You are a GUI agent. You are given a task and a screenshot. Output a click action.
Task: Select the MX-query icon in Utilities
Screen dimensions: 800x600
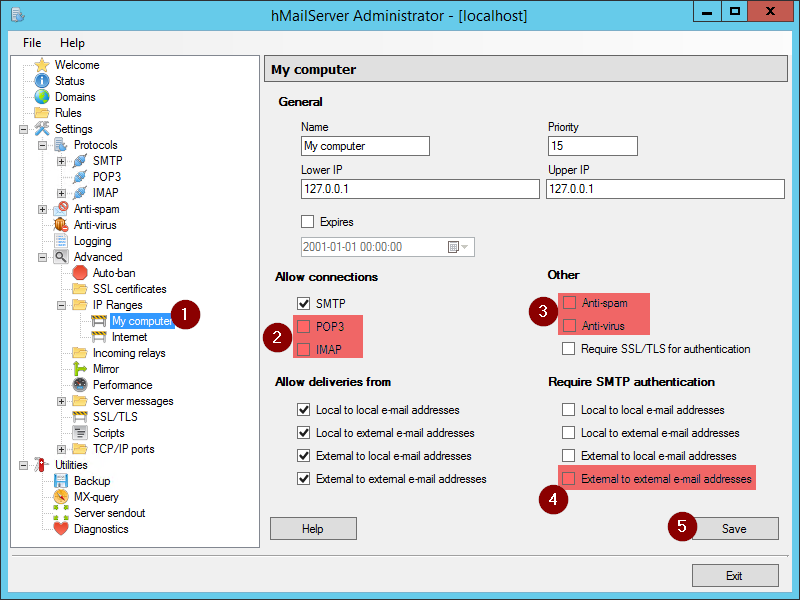[61, 497]
